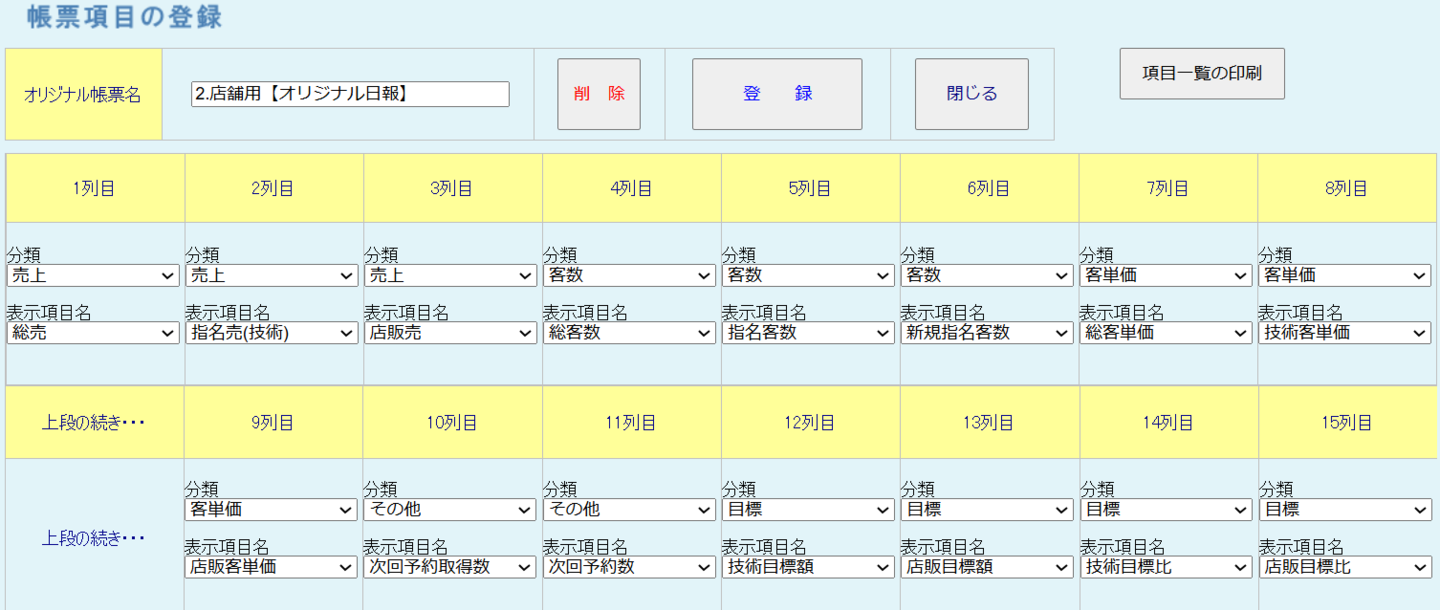The width and height of the screenshot is (1440, 610).
Task: Open the 技術目標比 dropdown in 14列目
Action: 1166,567
